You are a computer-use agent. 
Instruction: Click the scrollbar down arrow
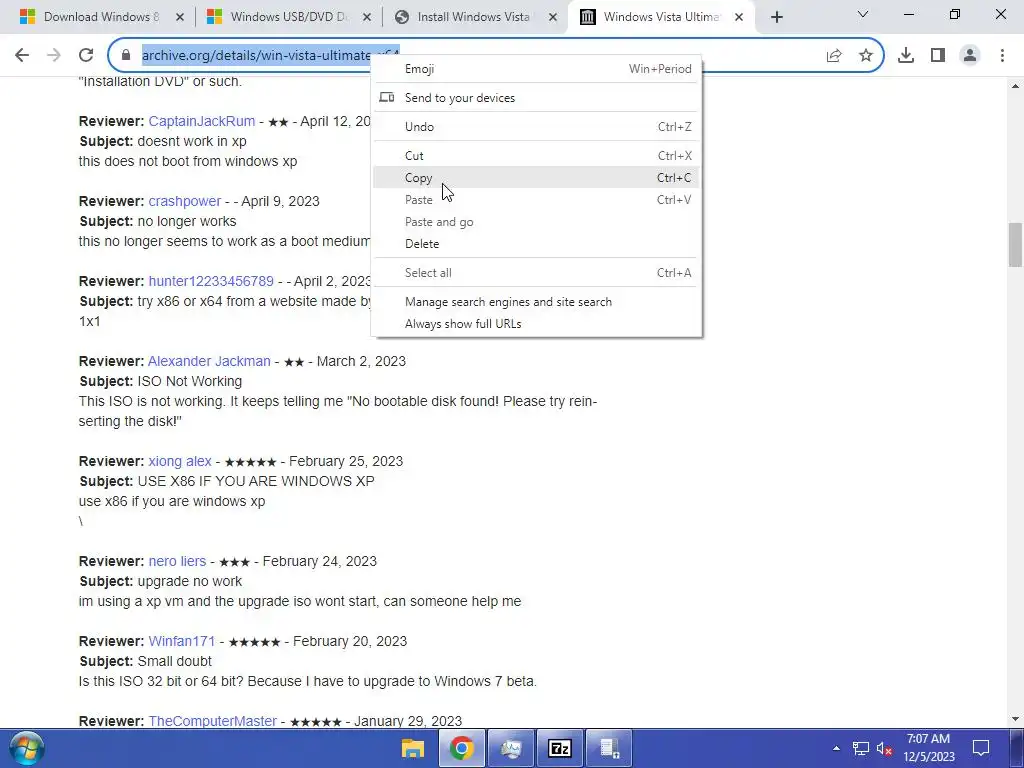click(x=1015, y=719)
